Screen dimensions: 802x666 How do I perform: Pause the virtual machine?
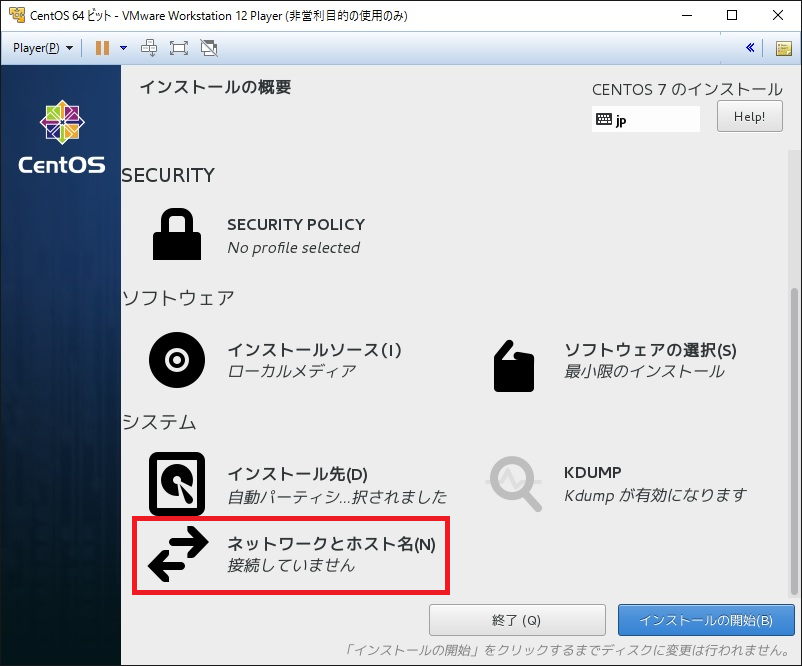pos(102,48)
